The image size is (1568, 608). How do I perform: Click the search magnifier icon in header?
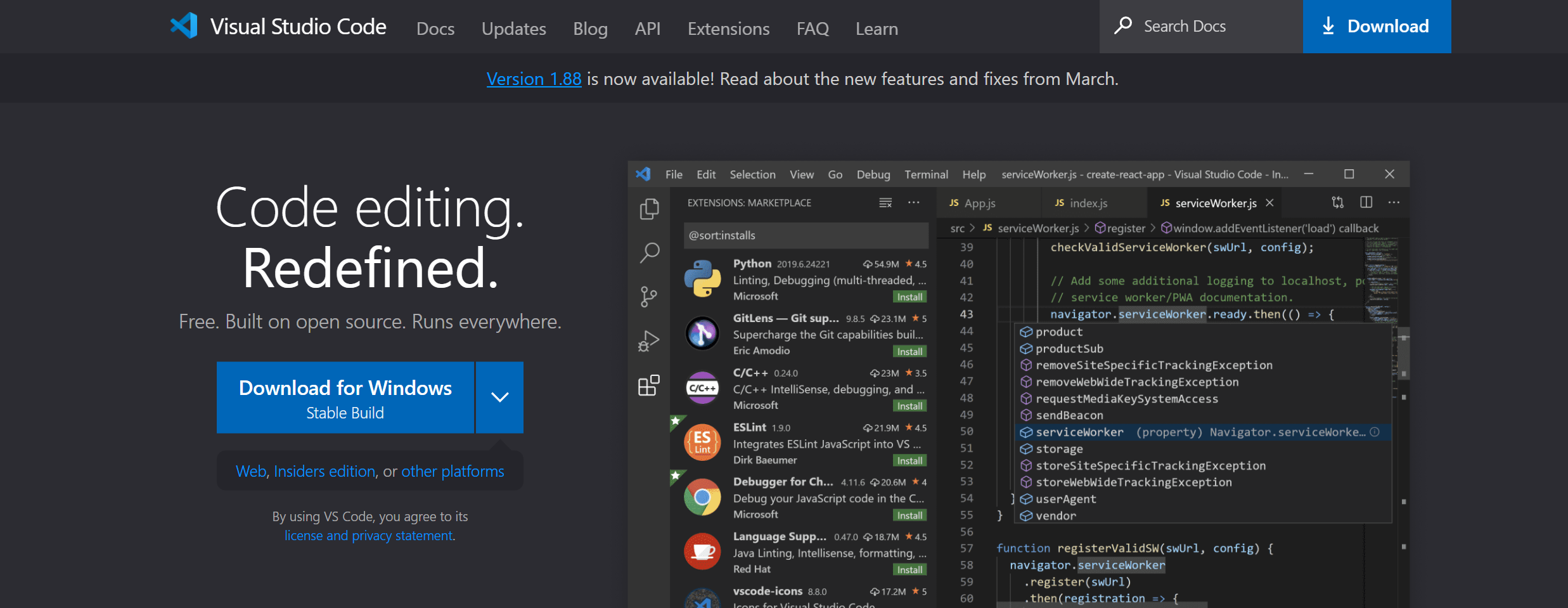click(x=1123, y=25)
